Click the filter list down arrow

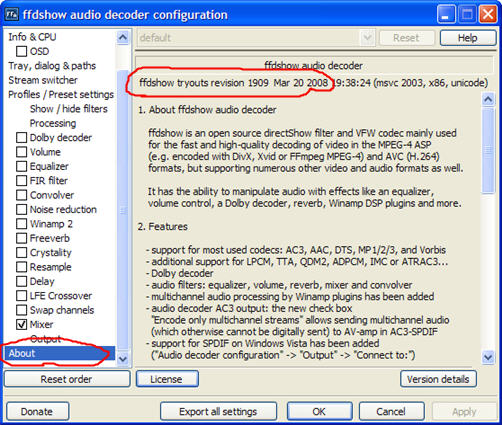[123, 359]
